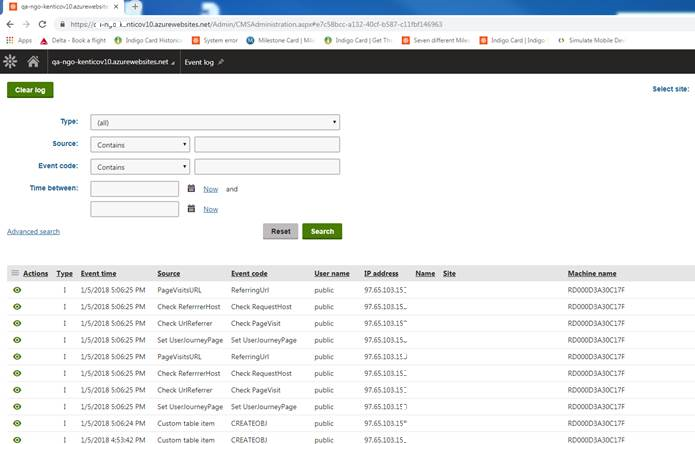The height and width of the screenshot is (474, 696).
Task: Expand the Event code condition dropdown
Action: [140, 167]
